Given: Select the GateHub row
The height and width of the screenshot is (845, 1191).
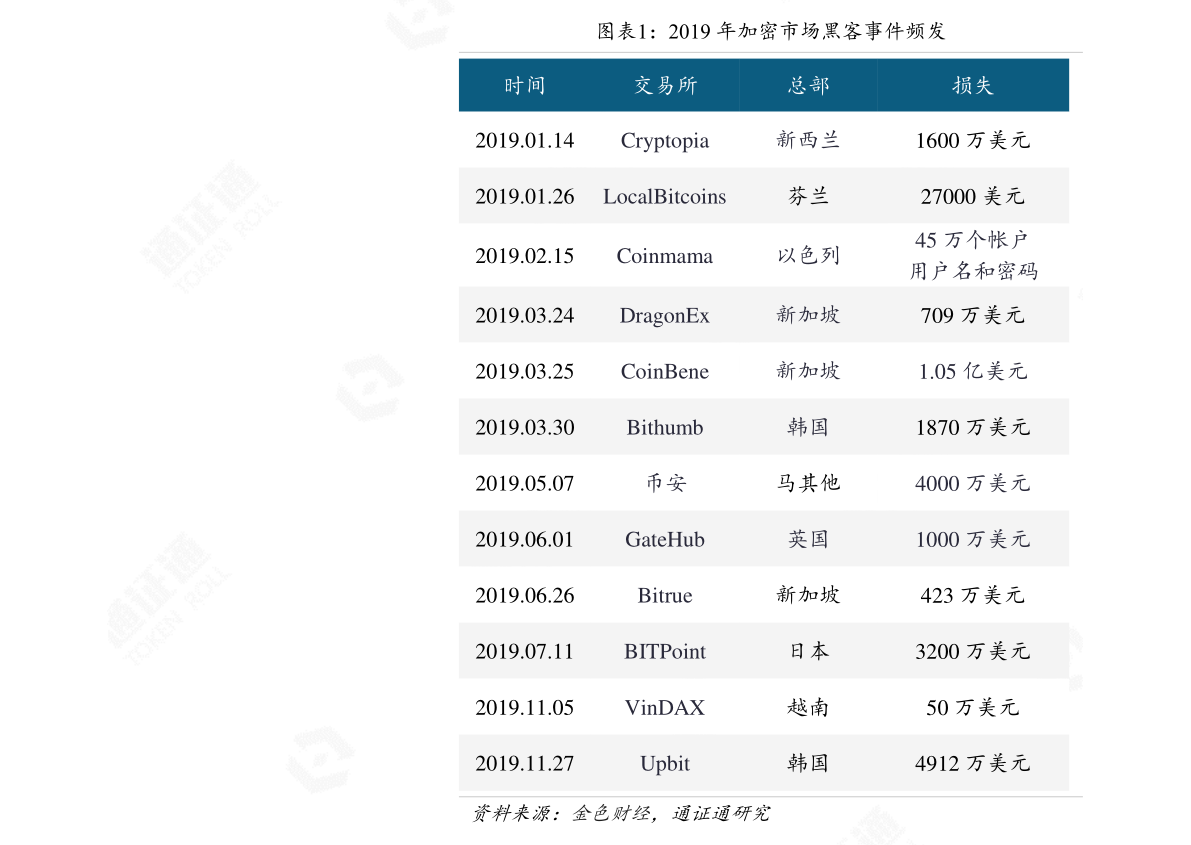Looking at the screenshot, I should [664, 539].
